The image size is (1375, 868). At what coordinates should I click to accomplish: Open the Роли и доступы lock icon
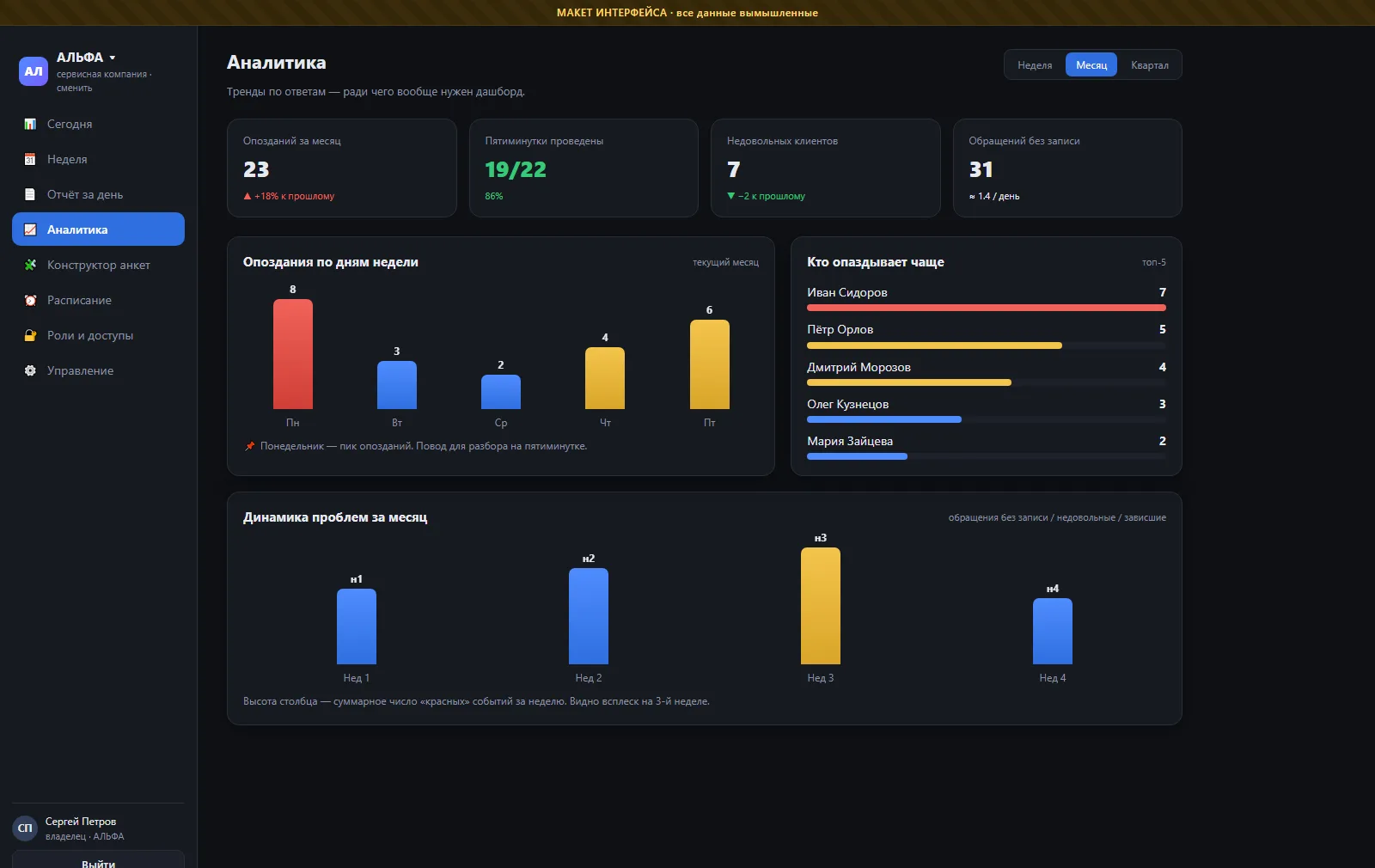pos(30,335)
